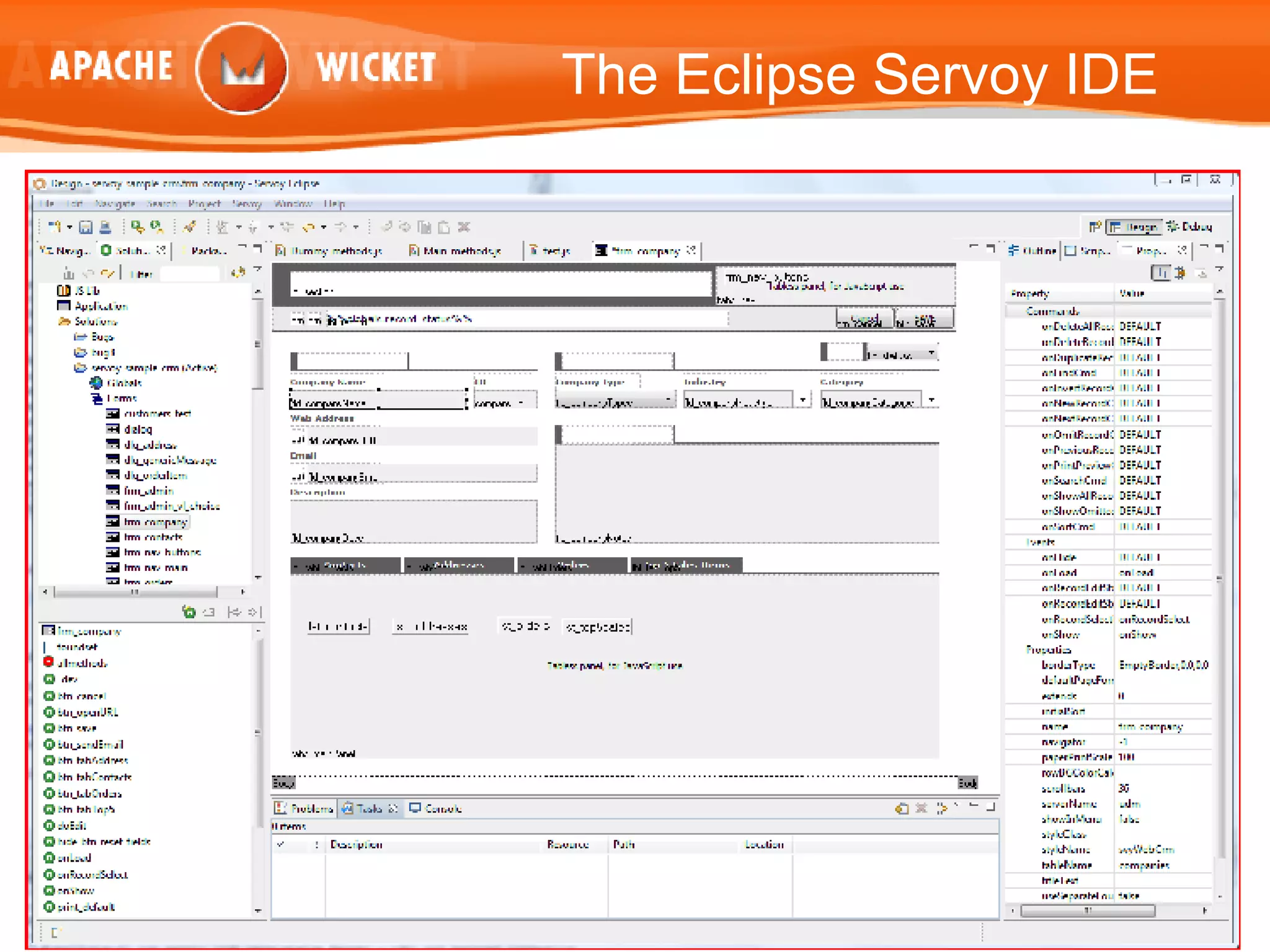1270x952 pixels.
Task: Switch to the Console tab
Action: coord(435,808)
